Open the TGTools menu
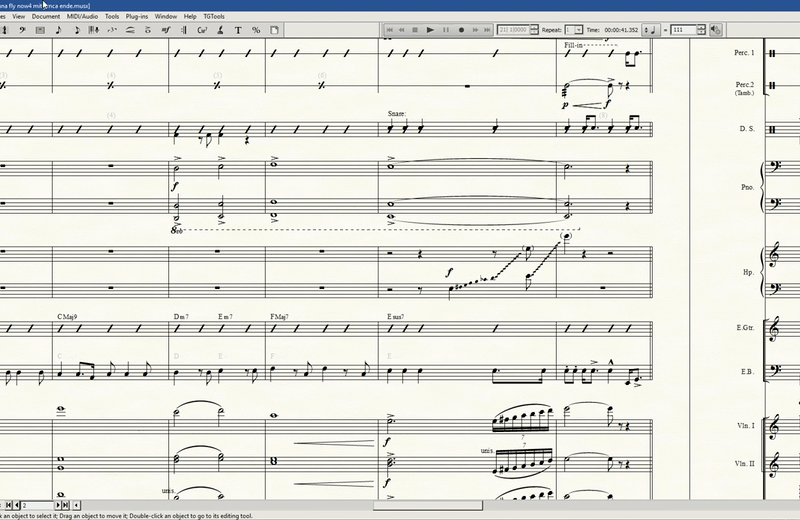The height and width of the screenshot is (520, 800). [x=214, y=17]
